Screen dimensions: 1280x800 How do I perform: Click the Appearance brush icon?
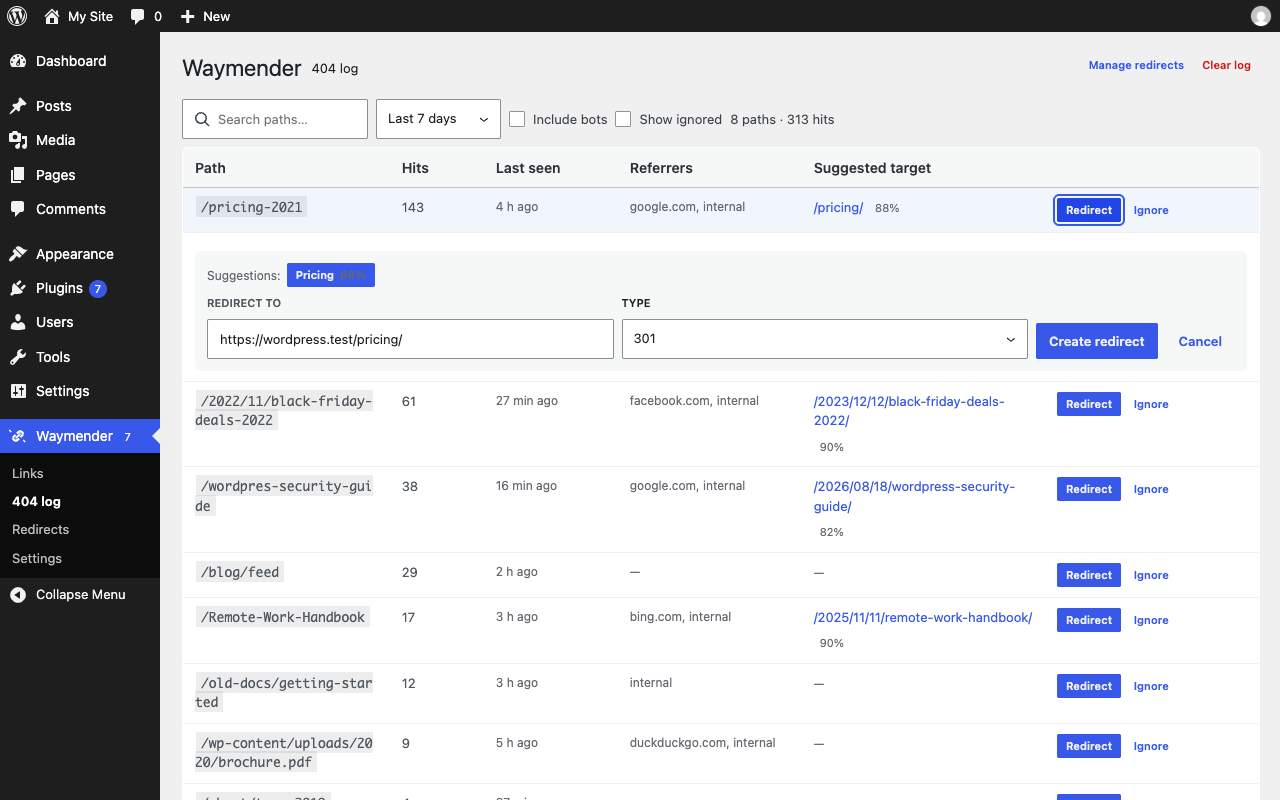18,254
